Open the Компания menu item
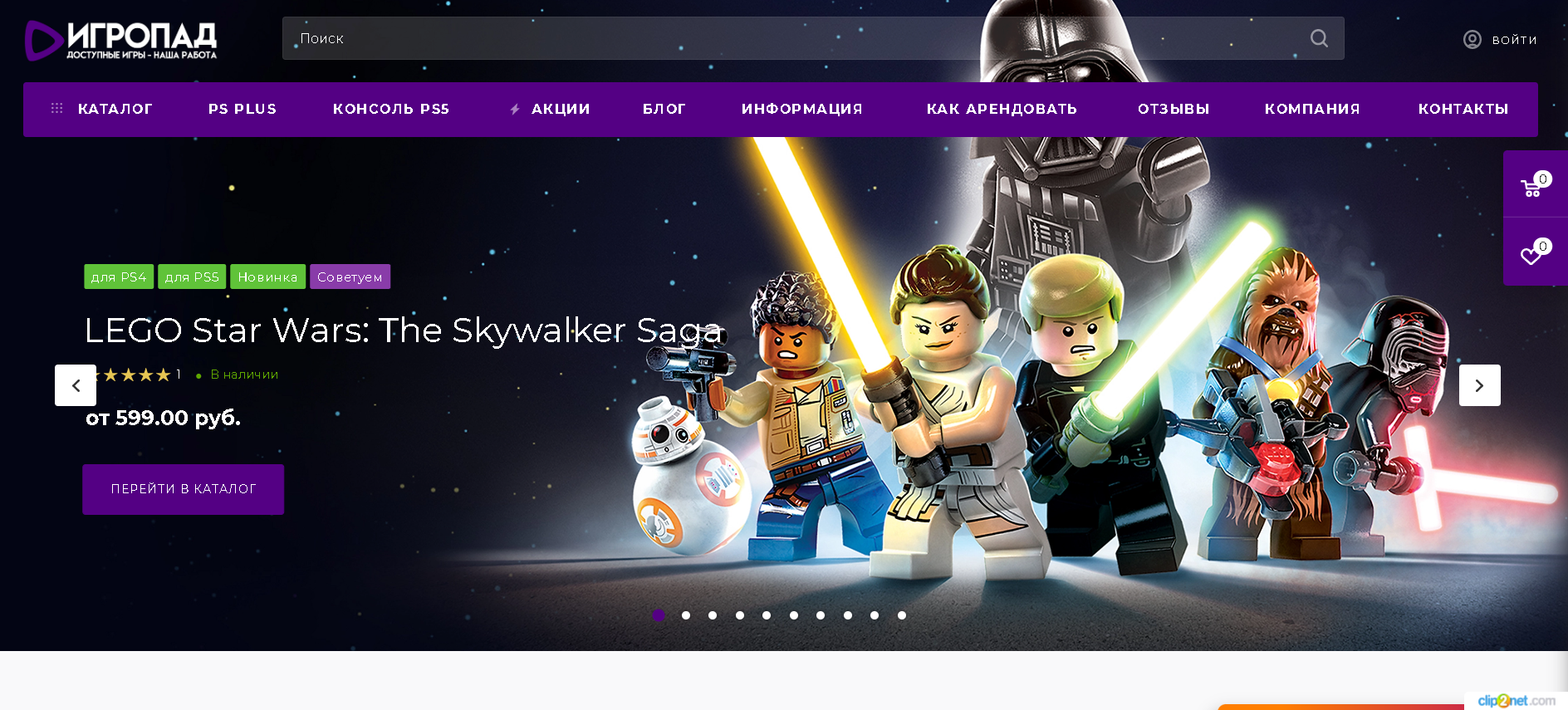Viewport: 1568px width, 710px height. [1312, 109]
